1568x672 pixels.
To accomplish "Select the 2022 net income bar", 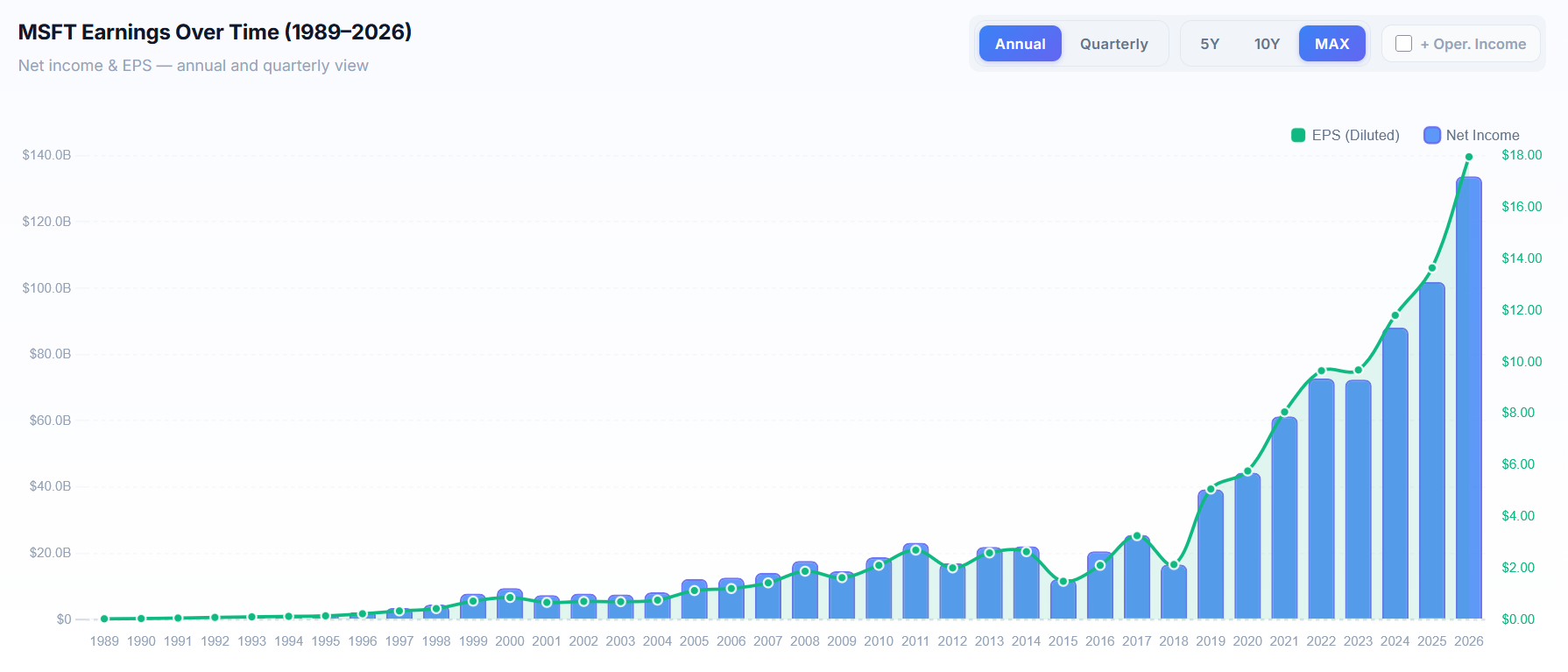I will tap(1322, 499).
